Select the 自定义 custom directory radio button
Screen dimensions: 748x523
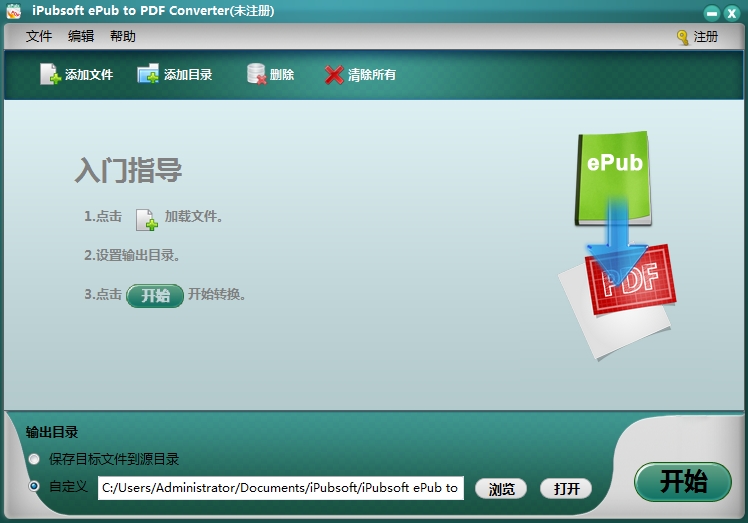point(34,486)
